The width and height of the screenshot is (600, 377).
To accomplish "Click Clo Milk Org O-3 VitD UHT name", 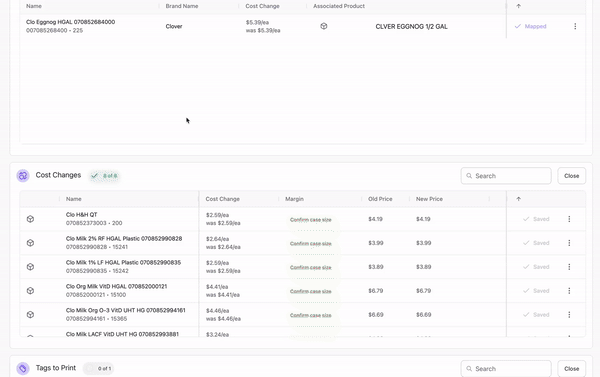I will point(126,310).
